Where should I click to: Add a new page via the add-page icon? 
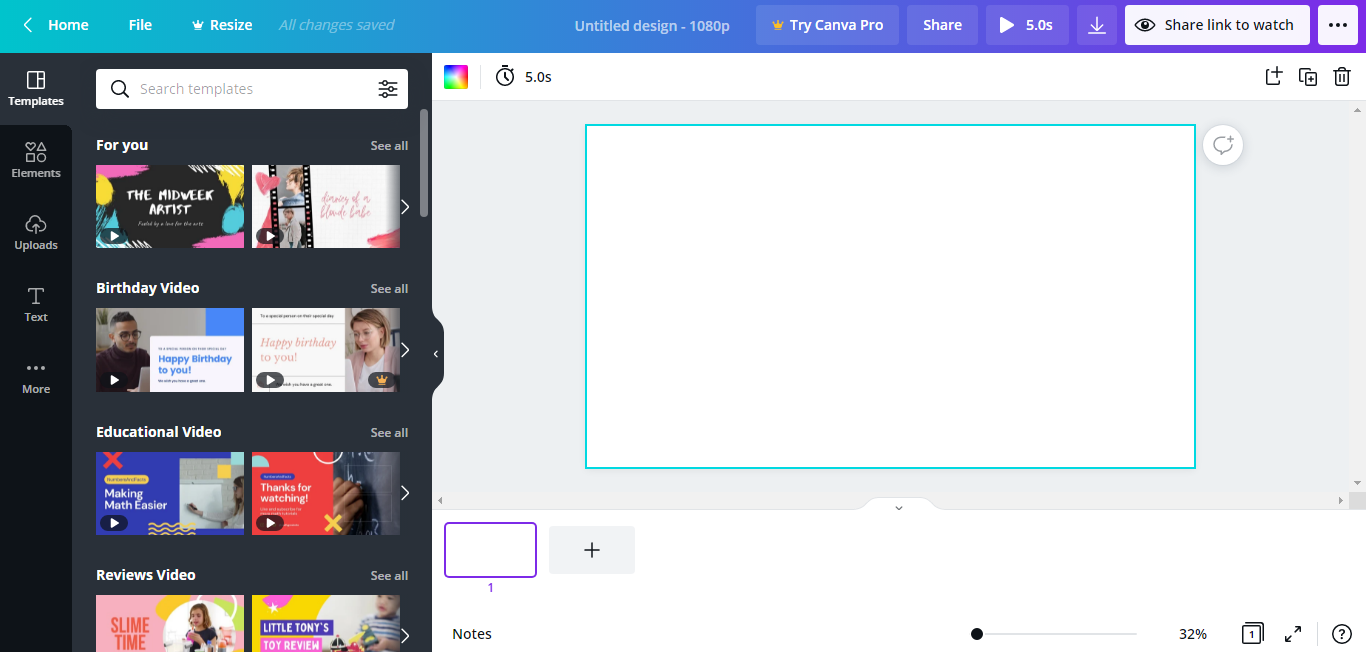click(1273, 76)
